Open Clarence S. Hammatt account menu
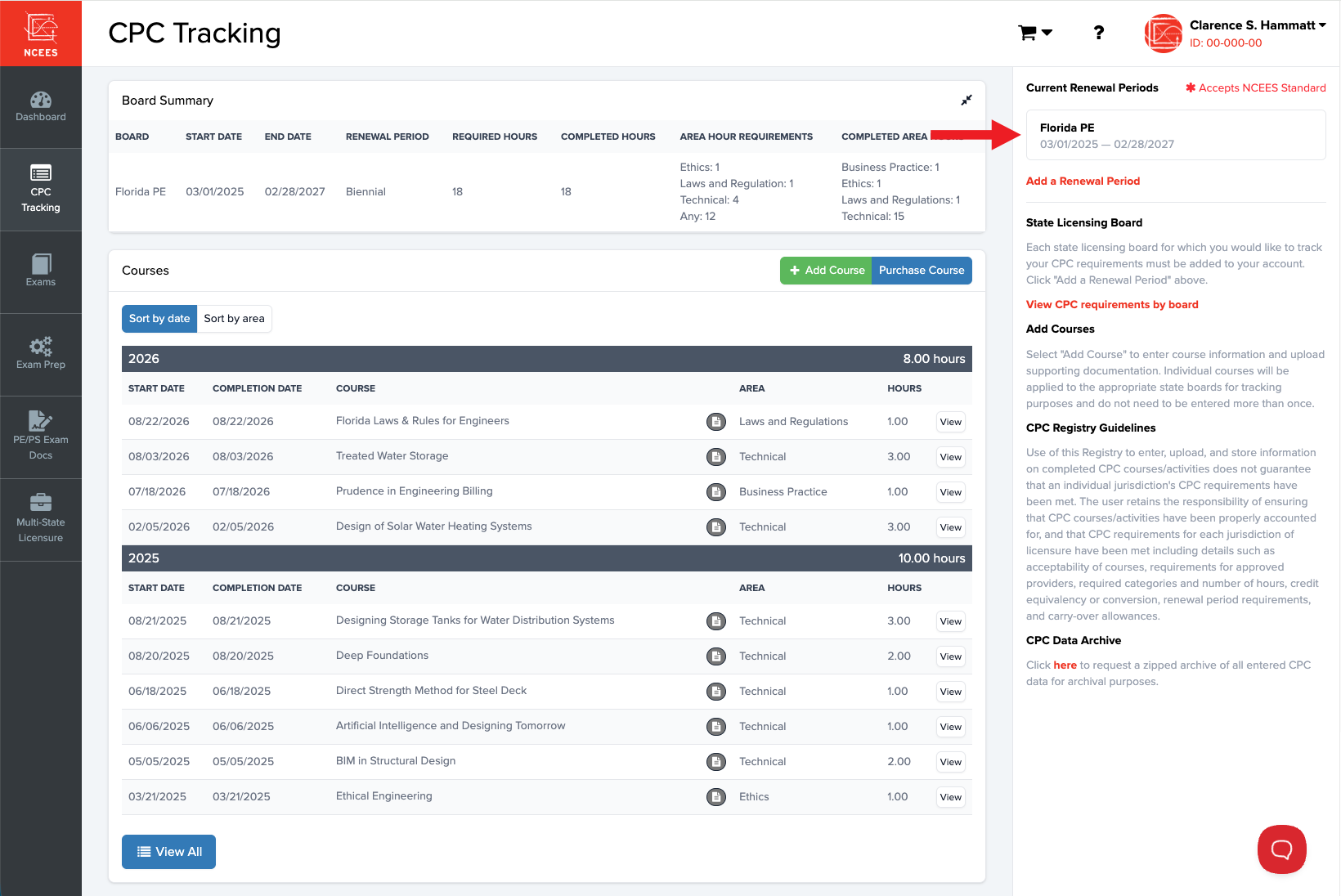Image resolution: width=1341 pixels, height=896 pixels. [x=1258, y=25]
